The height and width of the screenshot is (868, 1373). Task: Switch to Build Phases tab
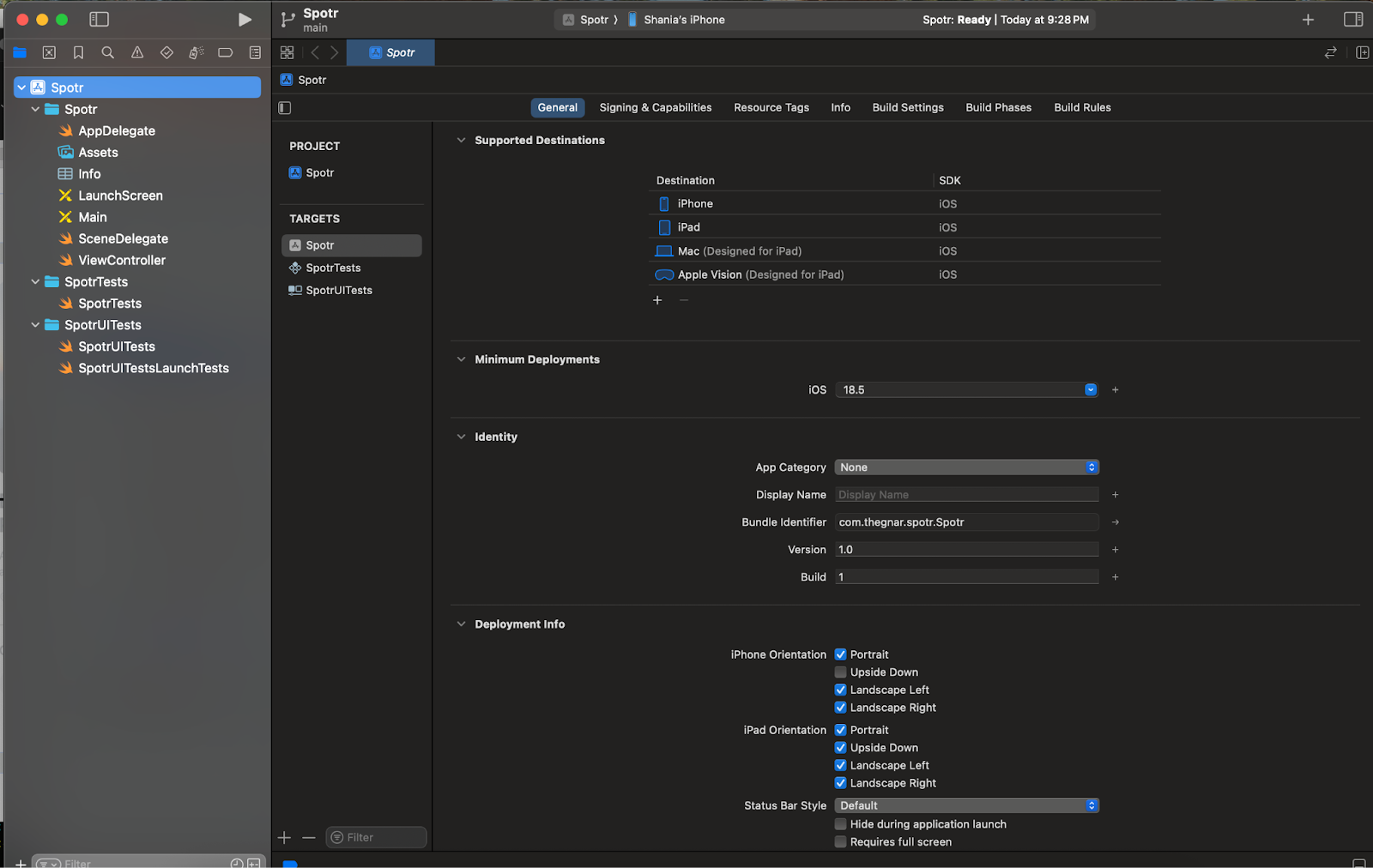(x=999, y=107)
